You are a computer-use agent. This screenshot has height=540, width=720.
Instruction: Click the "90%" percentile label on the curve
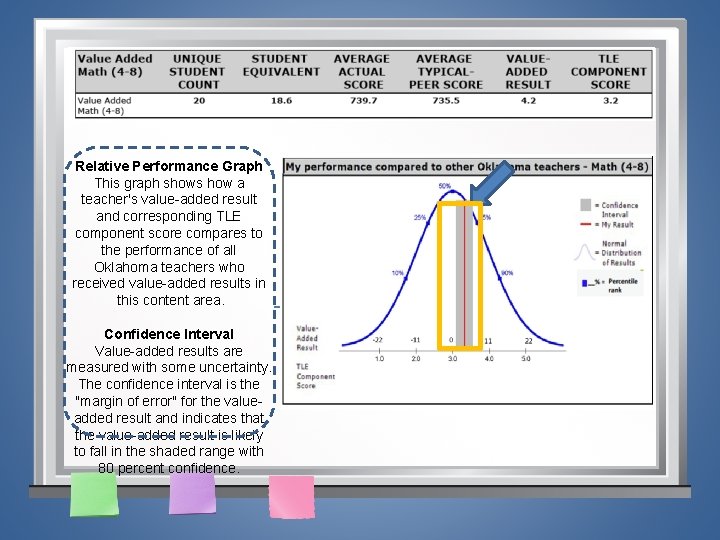click(506, 273)
